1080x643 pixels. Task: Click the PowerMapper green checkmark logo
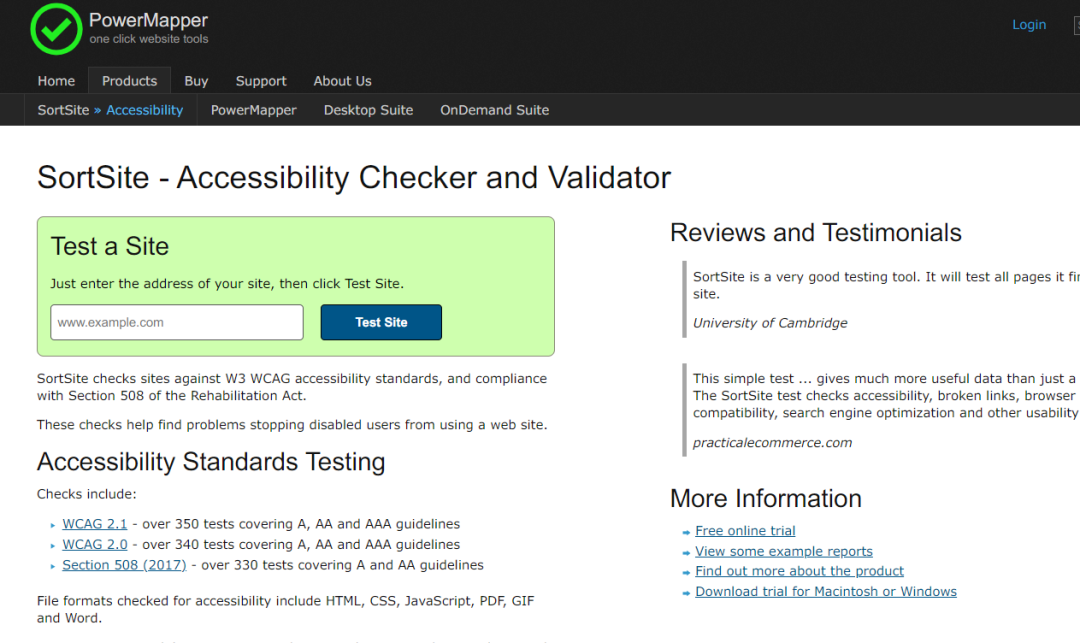[x=56, y=29]
